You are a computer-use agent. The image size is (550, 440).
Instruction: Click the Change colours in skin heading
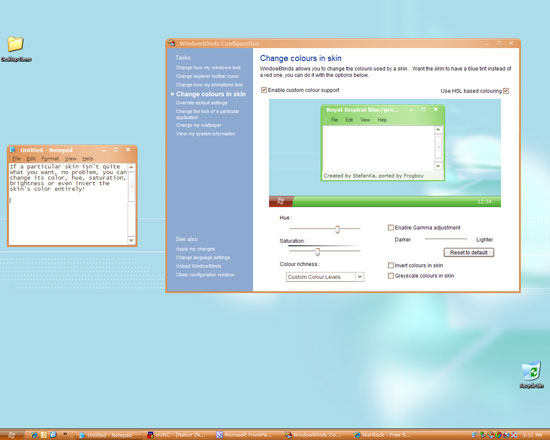point(301,58)
